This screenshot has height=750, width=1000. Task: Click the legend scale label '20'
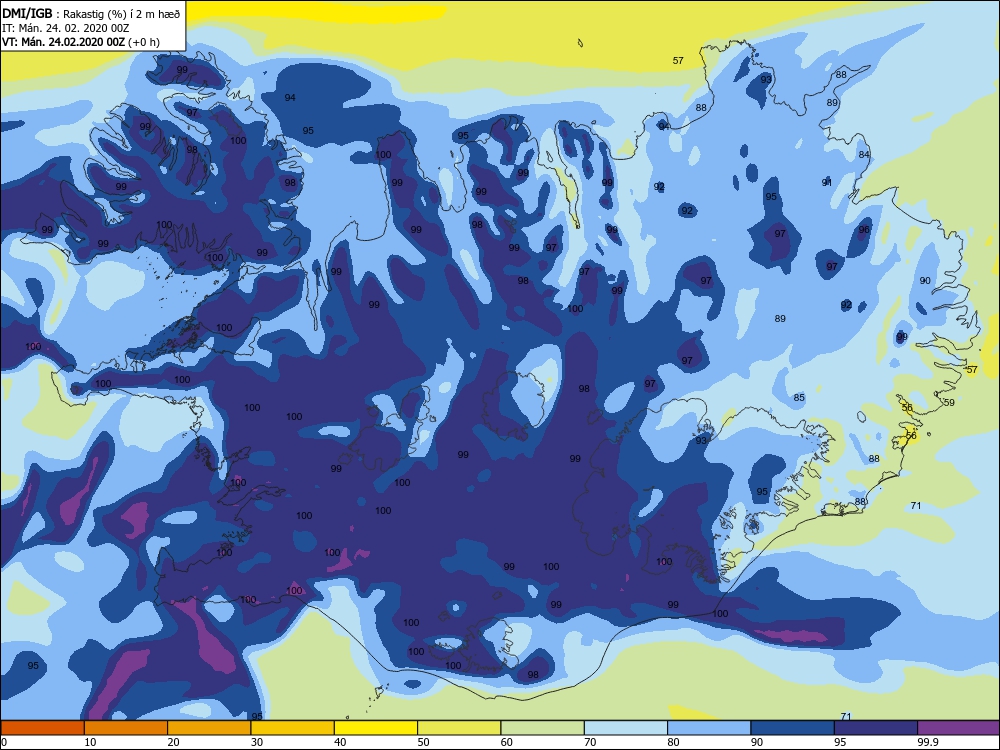tap(173, 742)
